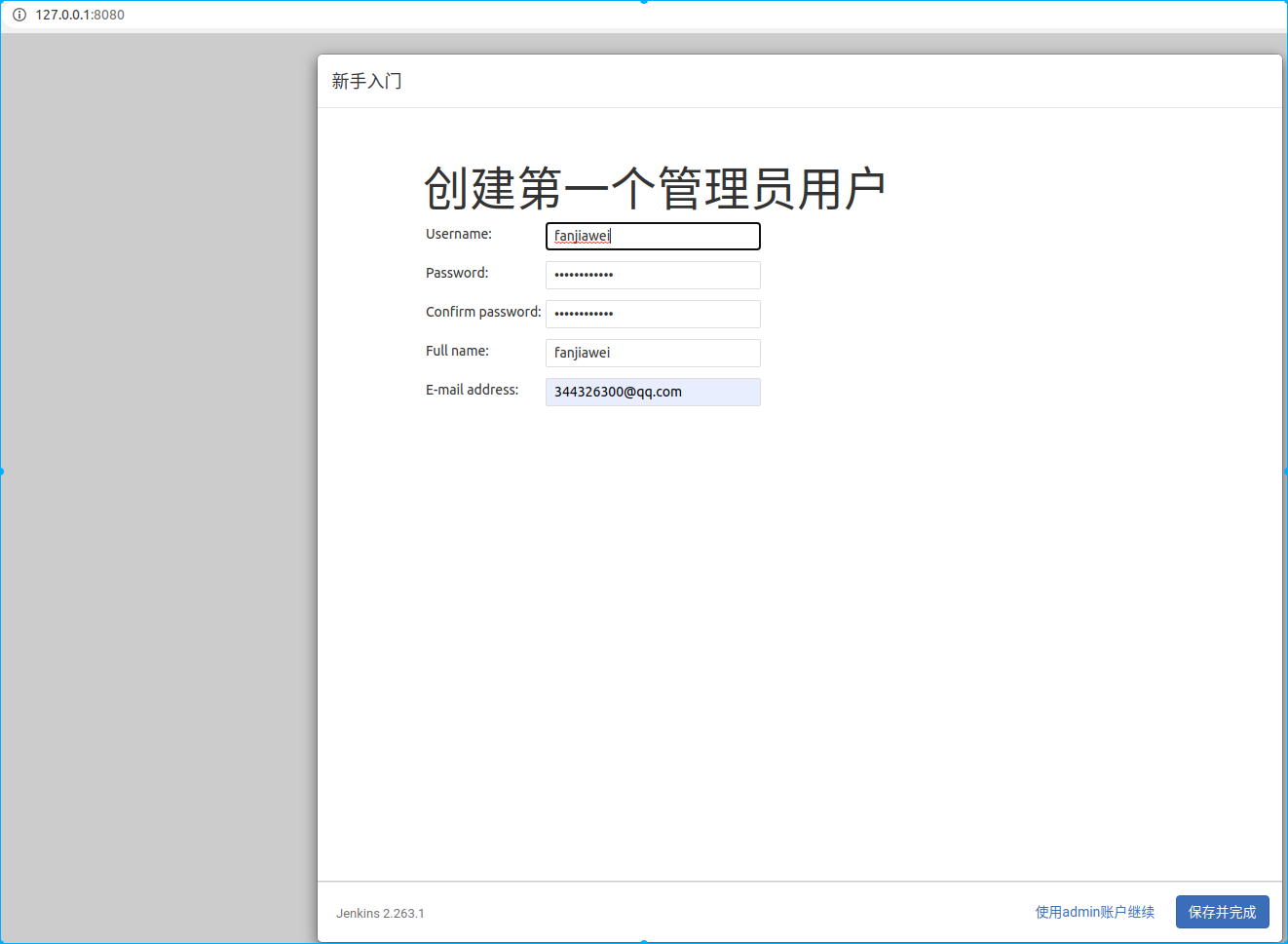The height and width of the screenshot is (944, 1288).
Task: Click the 新手入门 header title
Action: pyautogui.click(x=366, y=81)
